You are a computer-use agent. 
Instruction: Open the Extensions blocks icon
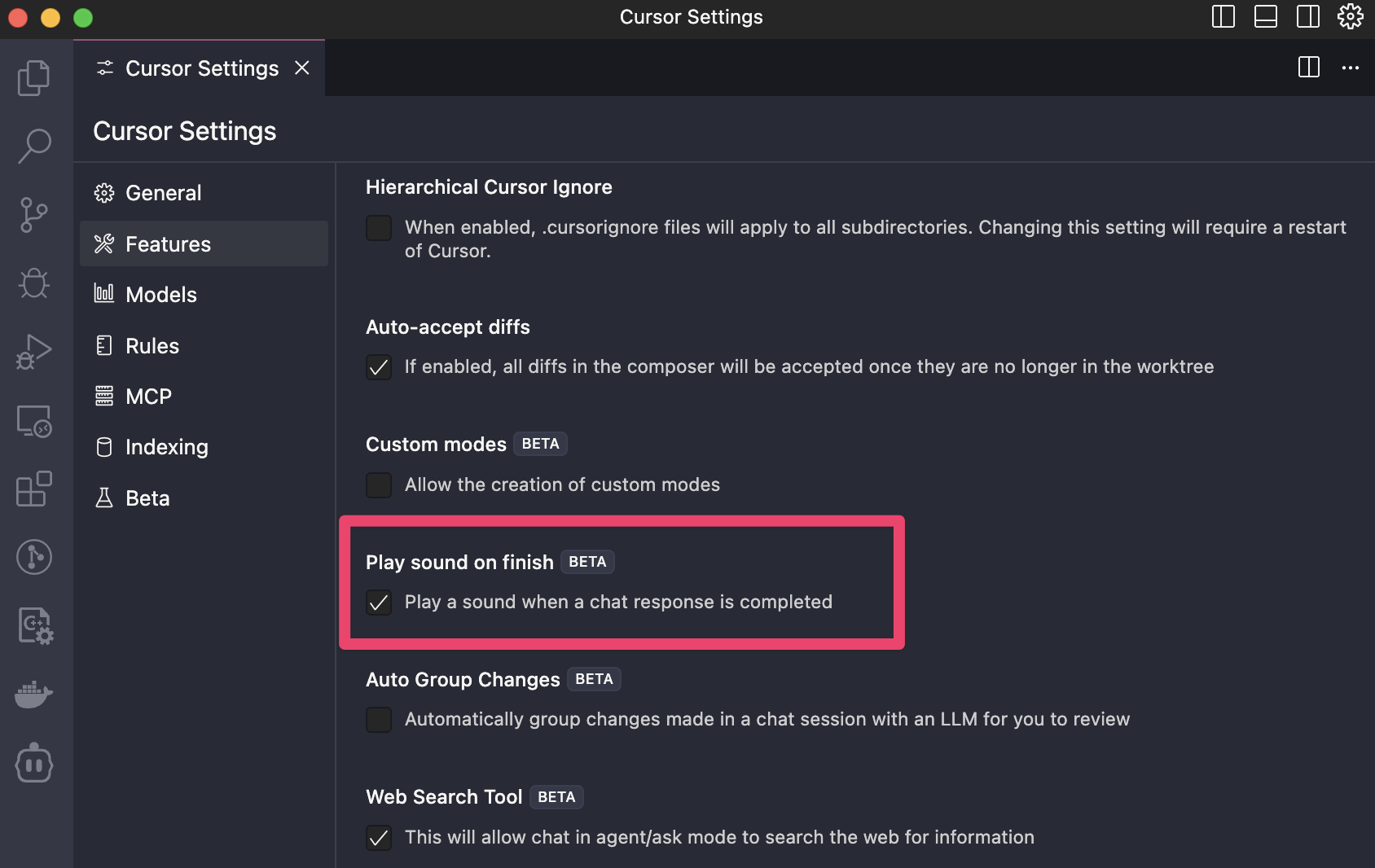click(x=34, y=489)
